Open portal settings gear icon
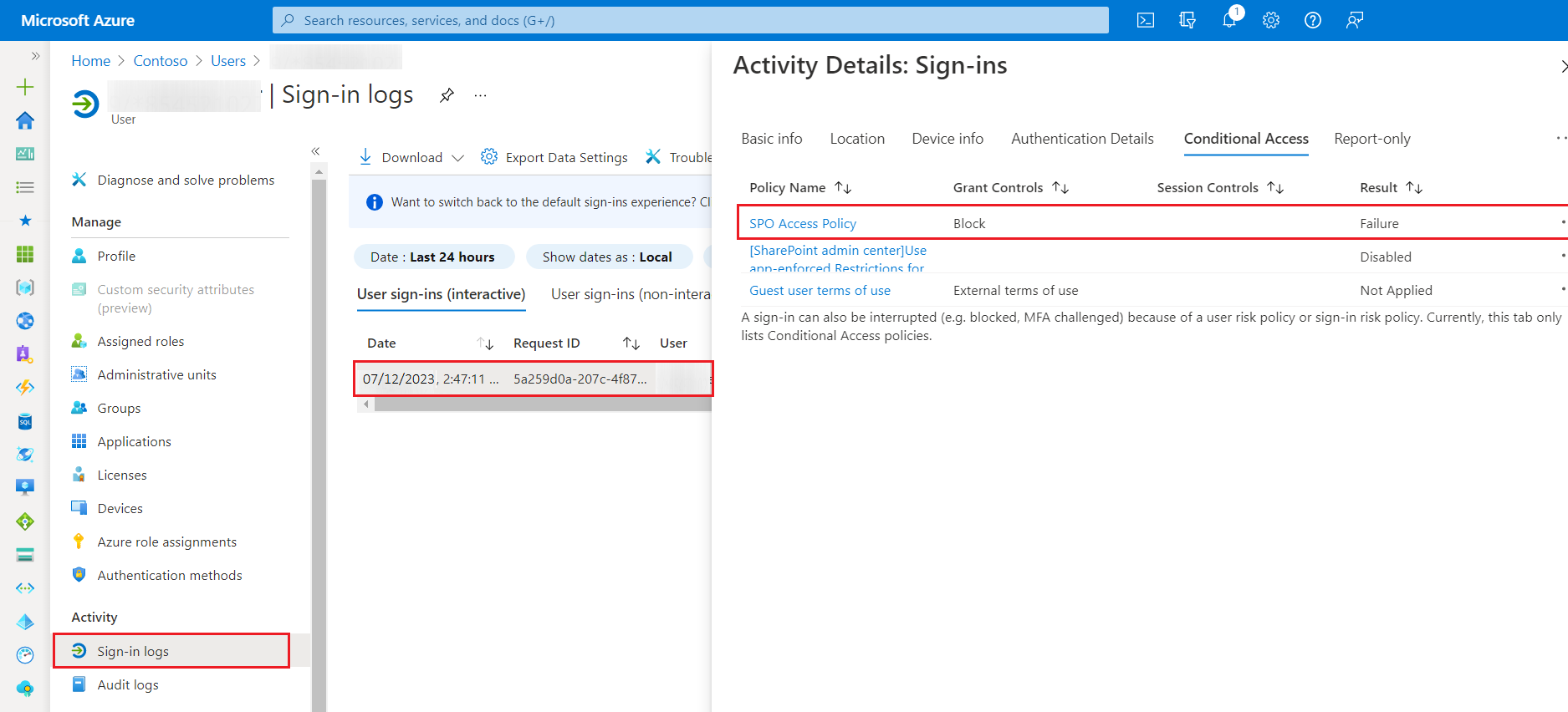The height and width of the screenshot is (712, 1568). (x=1270, y=20)
